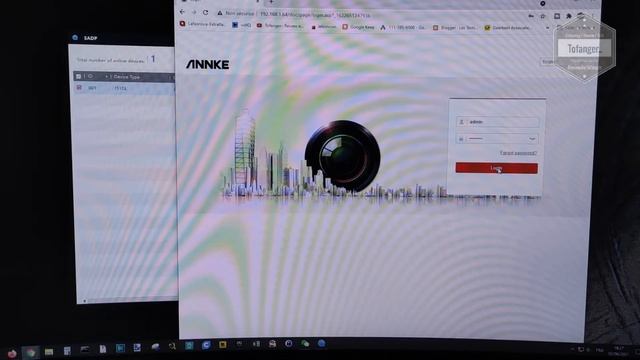Viewport: 640px width, 360px height.
Task: Open the saved password key icon
Action: click(x=531, y=16)
